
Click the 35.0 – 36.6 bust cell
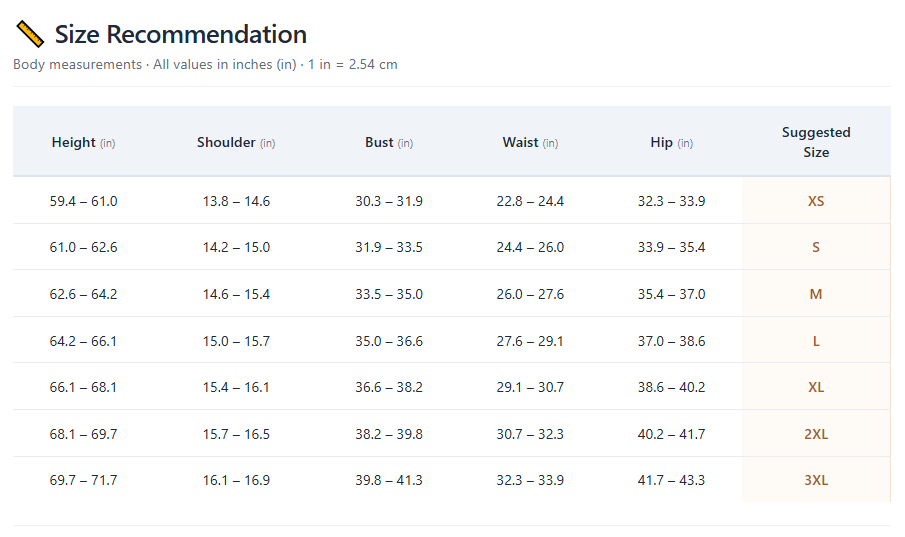pos(389,340)
